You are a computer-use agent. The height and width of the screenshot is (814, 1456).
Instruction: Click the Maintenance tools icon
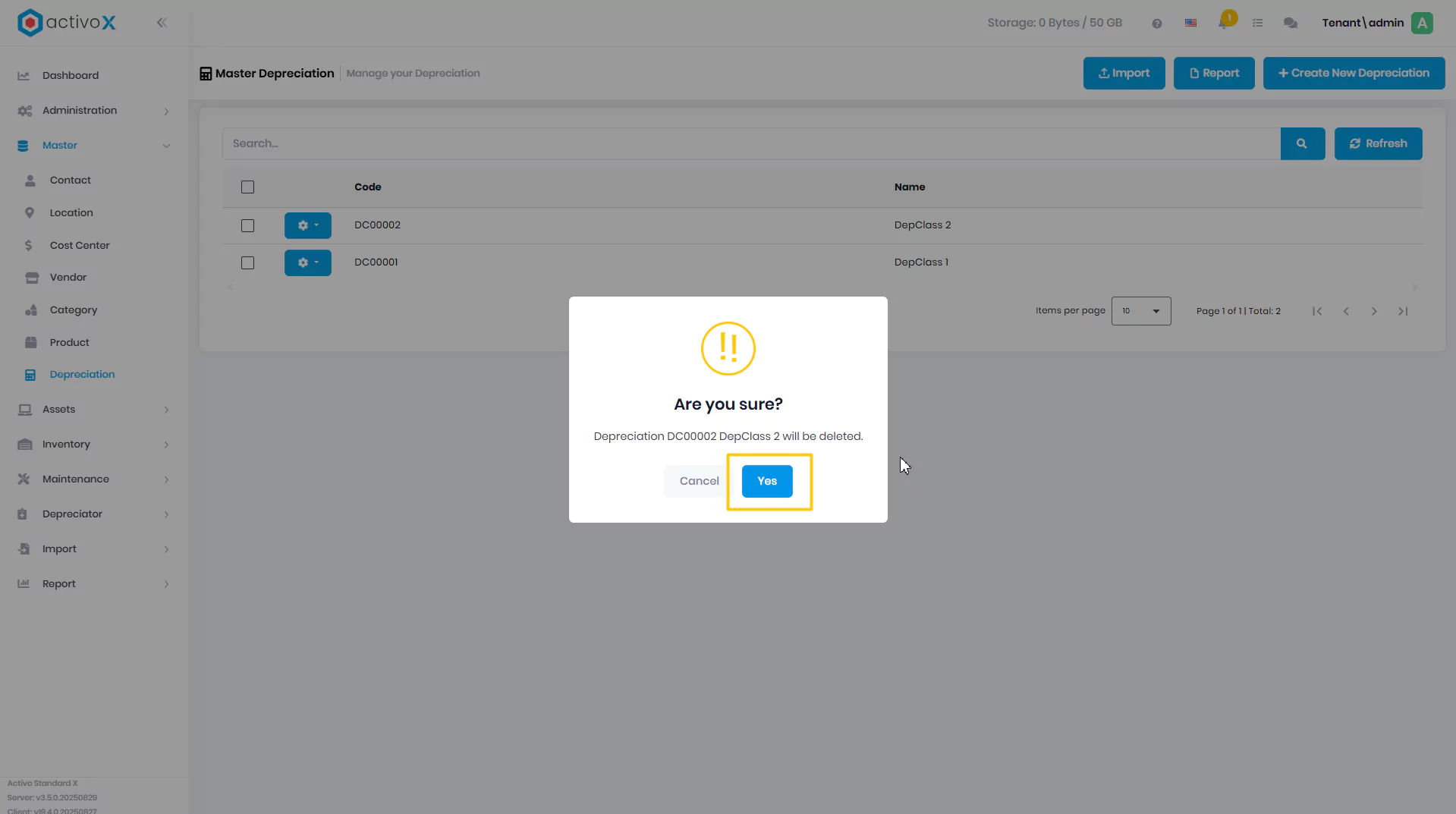click(x=24, y=479)
